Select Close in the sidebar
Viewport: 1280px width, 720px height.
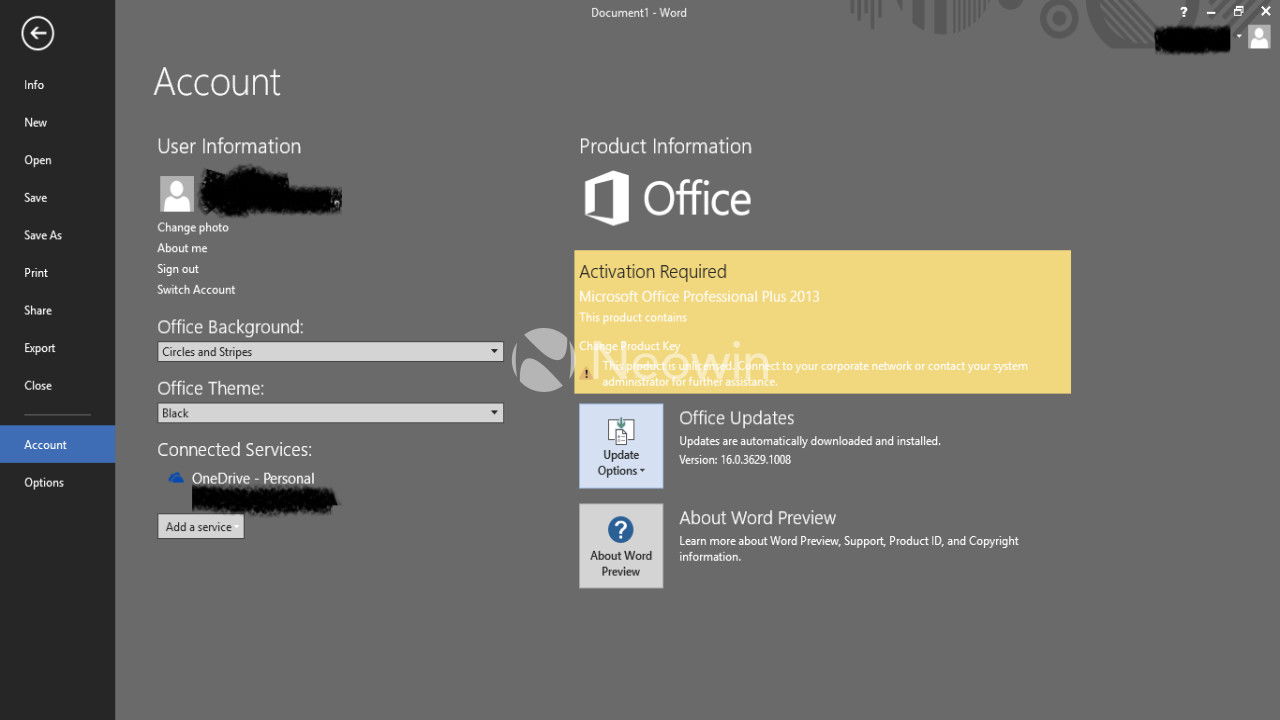tap(57, 385)
